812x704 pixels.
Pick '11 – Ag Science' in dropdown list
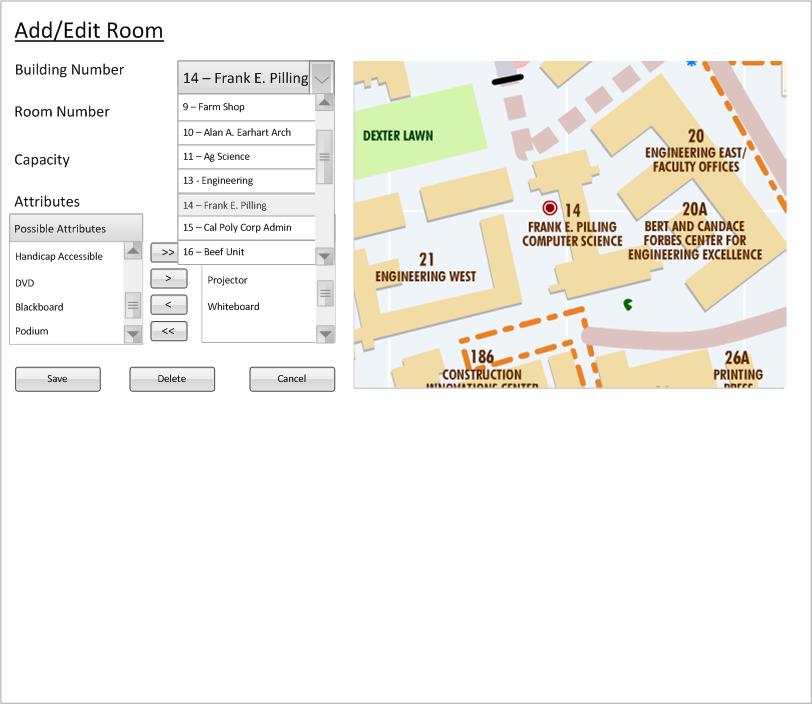[x=246, y=156]
